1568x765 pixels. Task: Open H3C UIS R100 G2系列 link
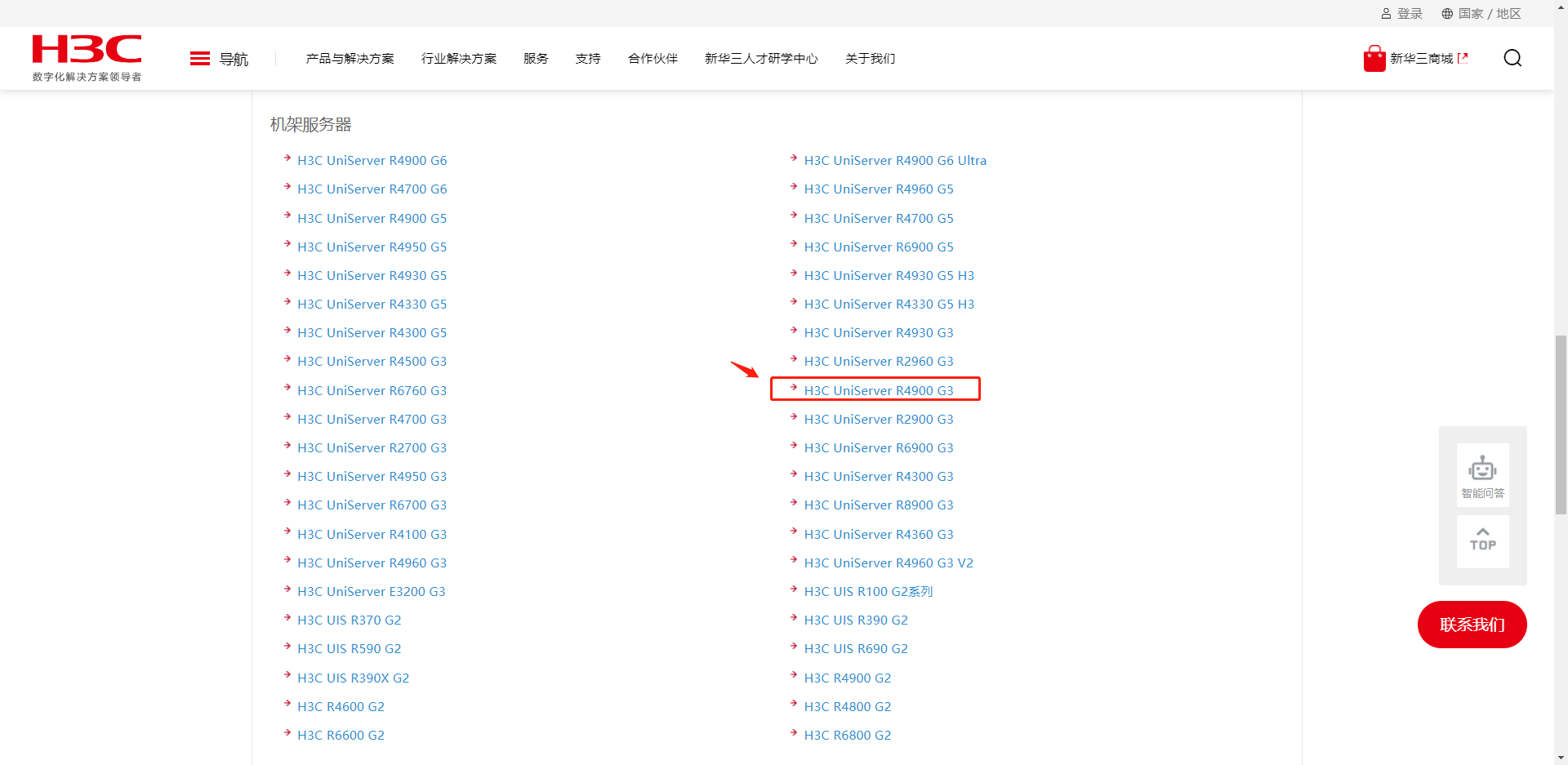click(868, 592)
